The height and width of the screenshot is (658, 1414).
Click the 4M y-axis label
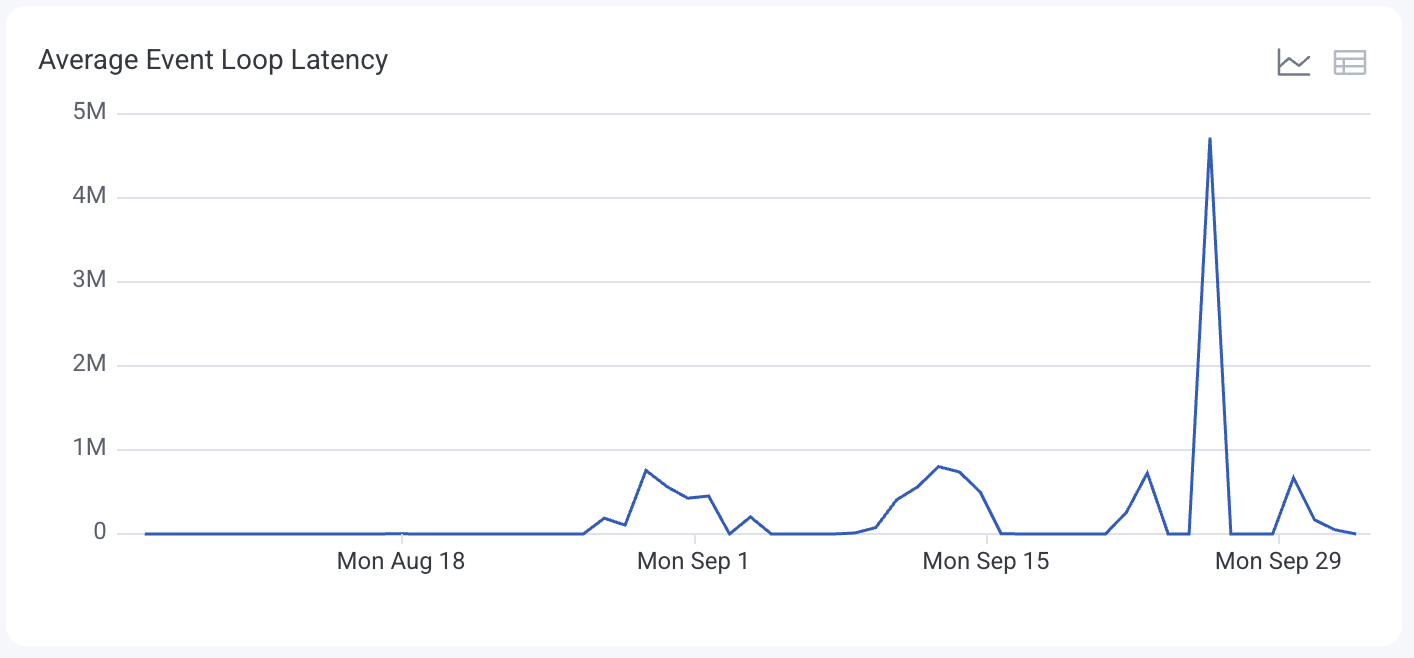[x=90, y=196]
